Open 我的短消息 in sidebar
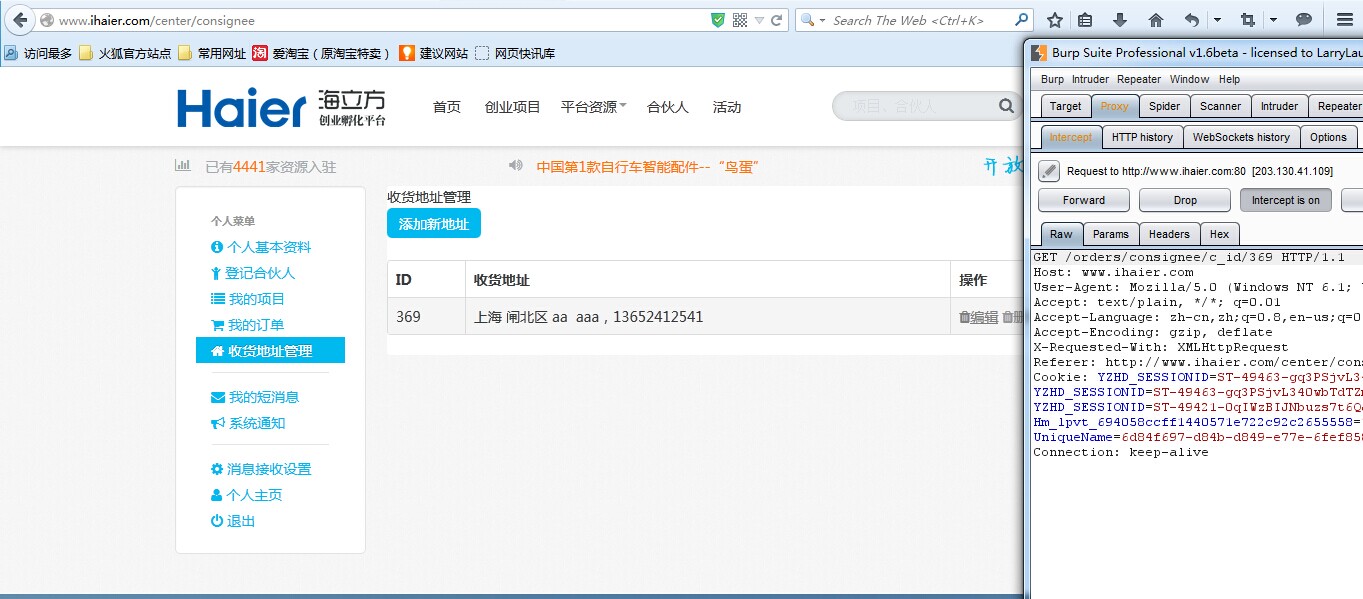The height and width of the screenshot is (599, 1363). (255, 397)
